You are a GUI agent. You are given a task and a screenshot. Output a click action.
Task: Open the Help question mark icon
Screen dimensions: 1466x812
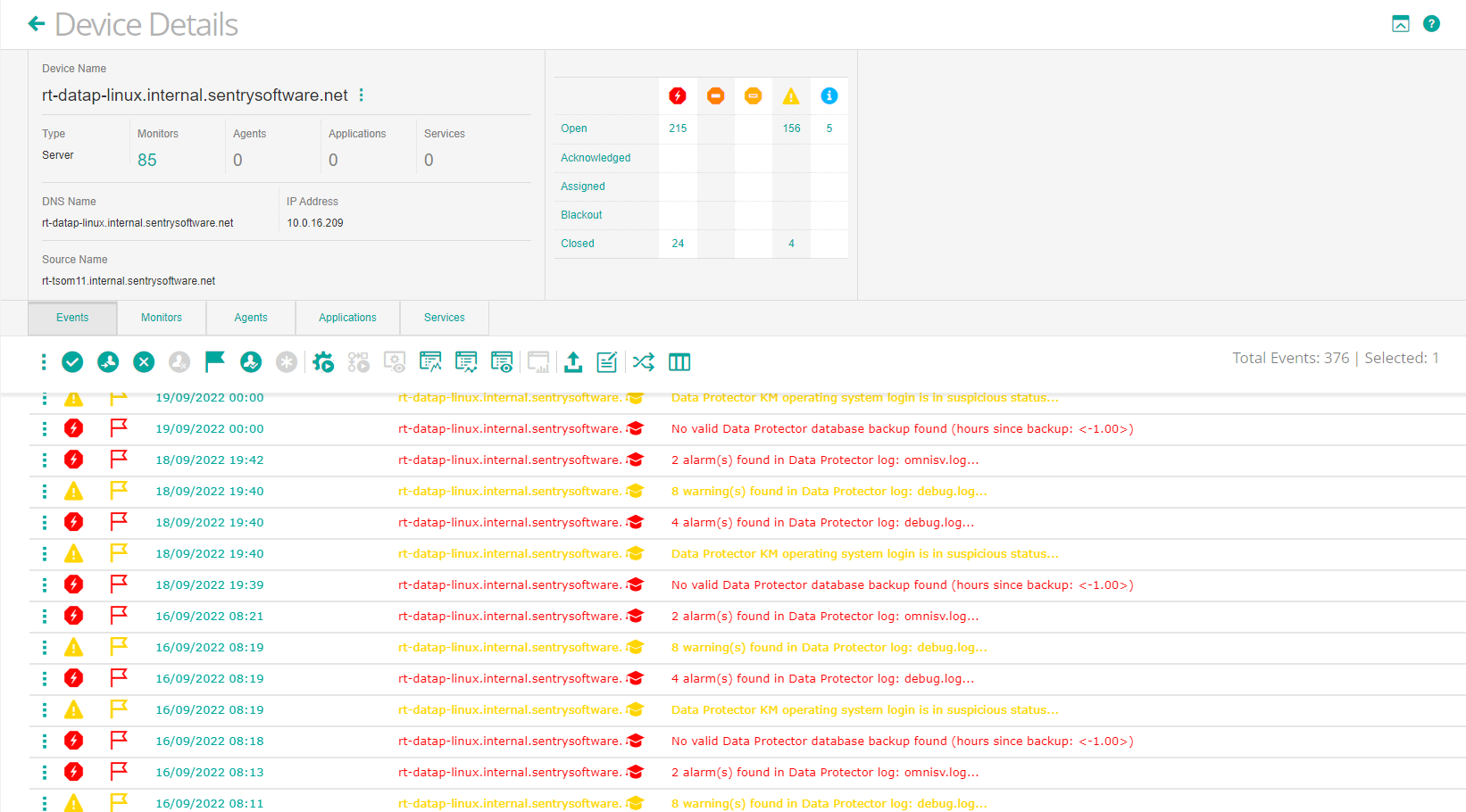coord(1432,23)
